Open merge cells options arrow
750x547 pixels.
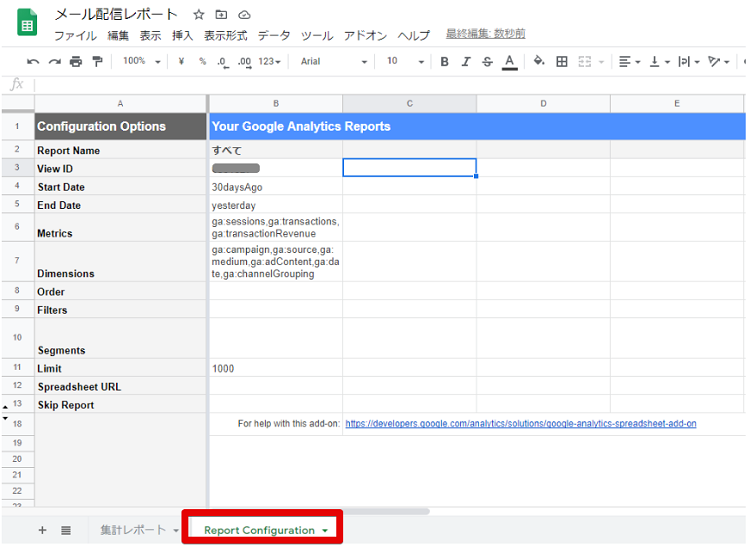coord(601,62)
